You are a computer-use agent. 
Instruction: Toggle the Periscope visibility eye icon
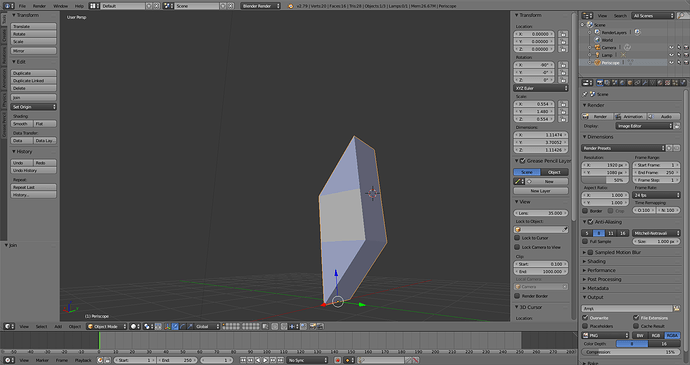pos(671,63)
